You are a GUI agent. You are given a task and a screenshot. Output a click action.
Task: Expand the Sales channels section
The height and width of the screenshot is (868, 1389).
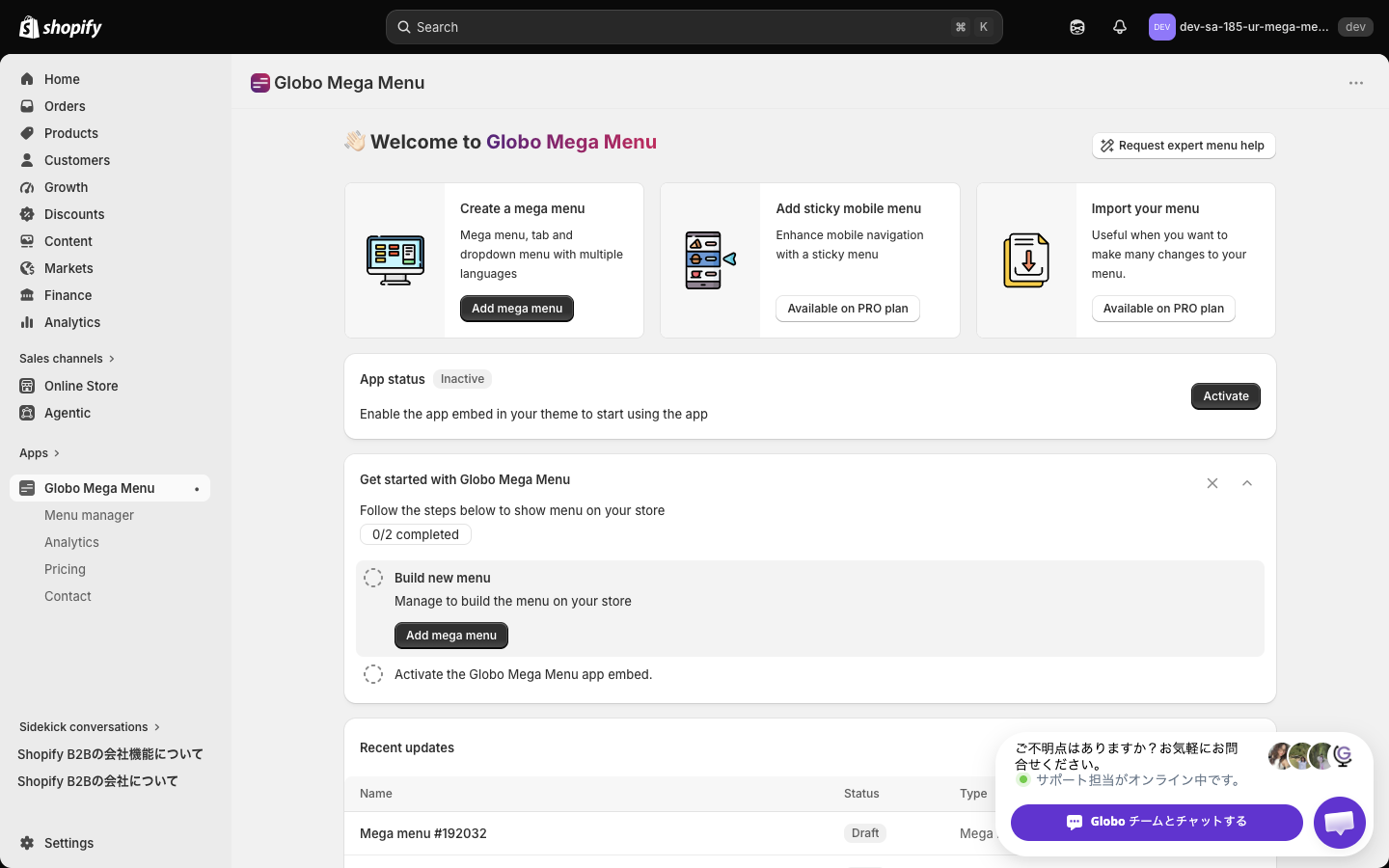tap(68, 359)
